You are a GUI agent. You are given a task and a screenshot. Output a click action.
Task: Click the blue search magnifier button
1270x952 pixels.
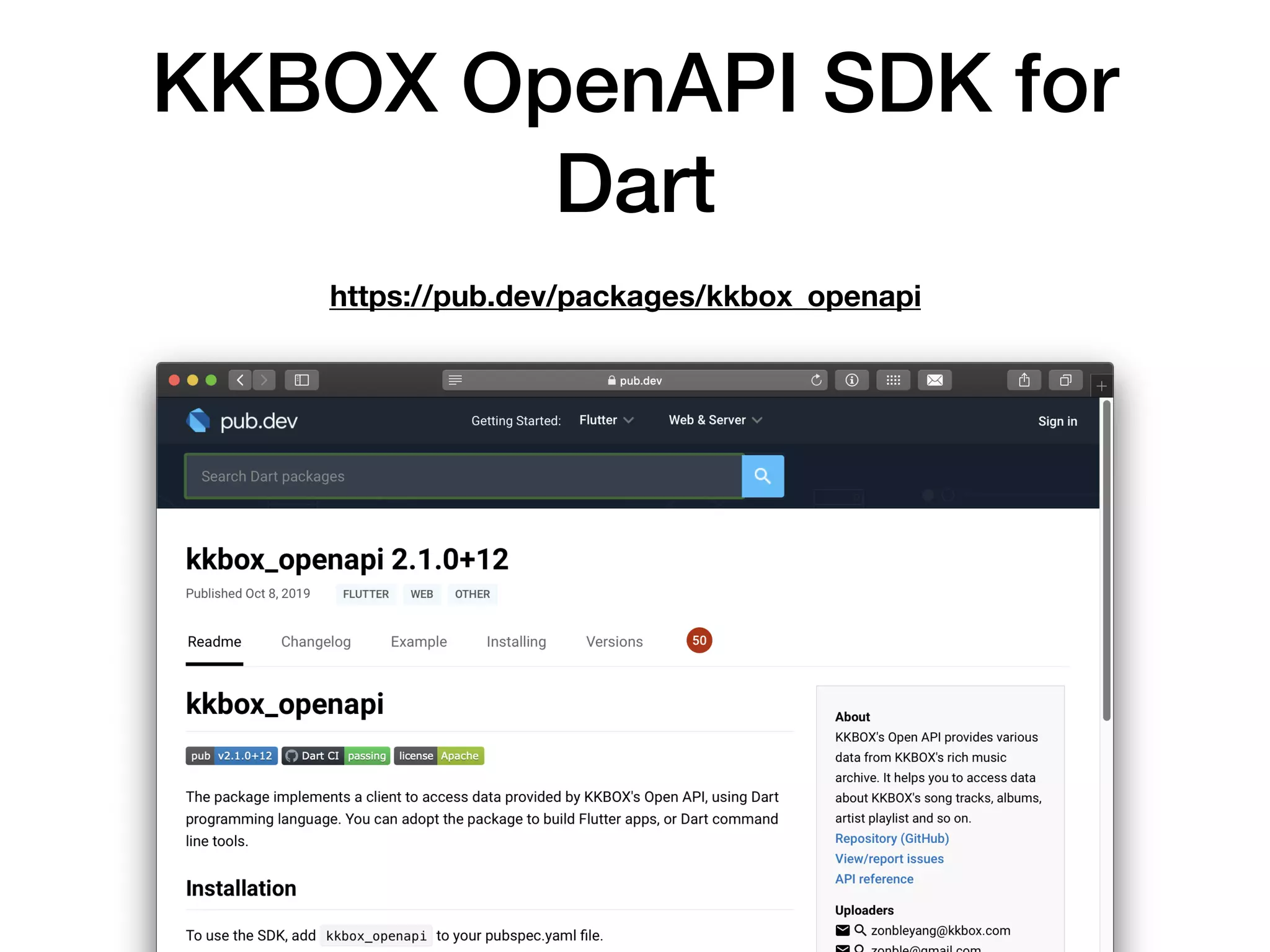[763, 476]
